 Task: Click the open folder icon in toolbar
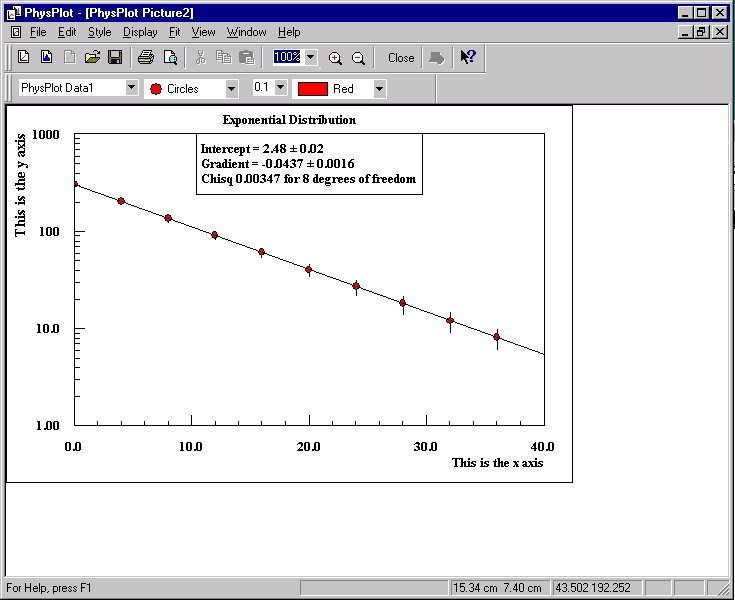(x=92, y=57)
